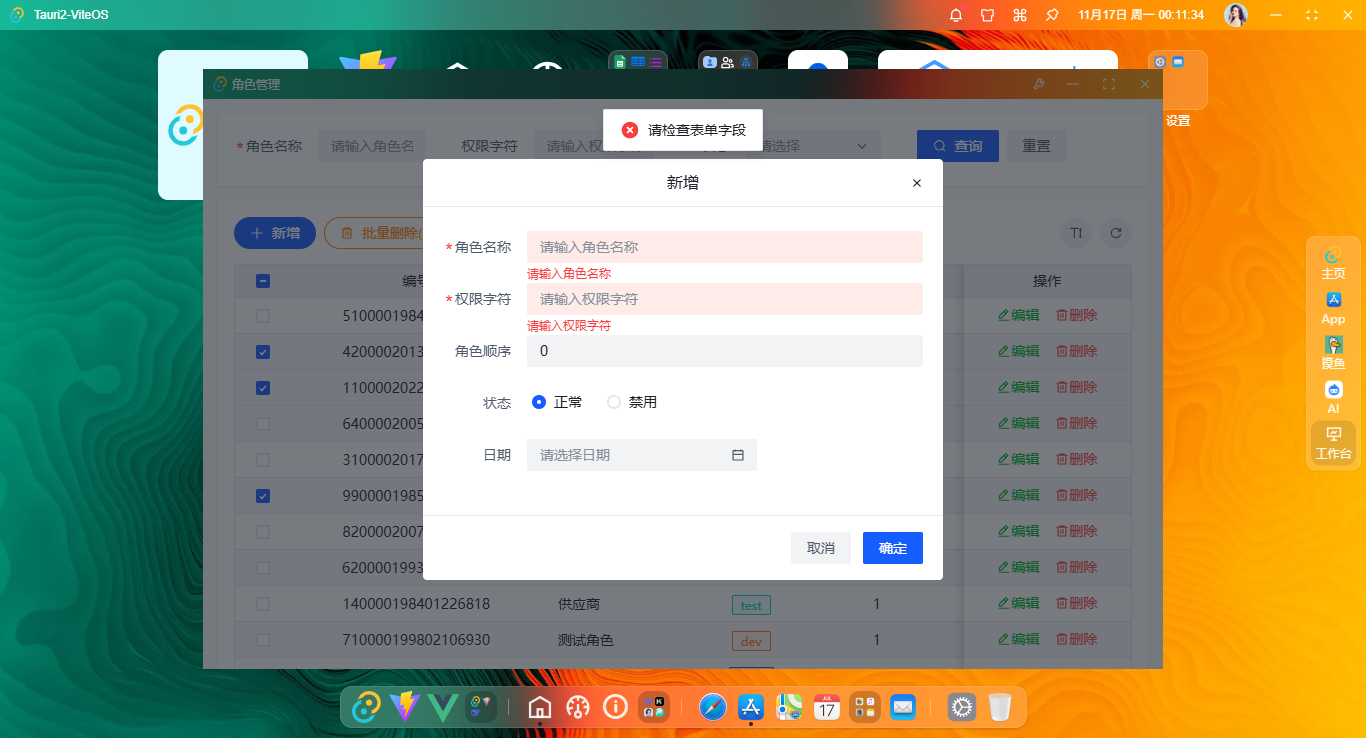
Task: Click 确定 to submit the 新增 form
Action: pyautogui.click(x=892, y=547)
